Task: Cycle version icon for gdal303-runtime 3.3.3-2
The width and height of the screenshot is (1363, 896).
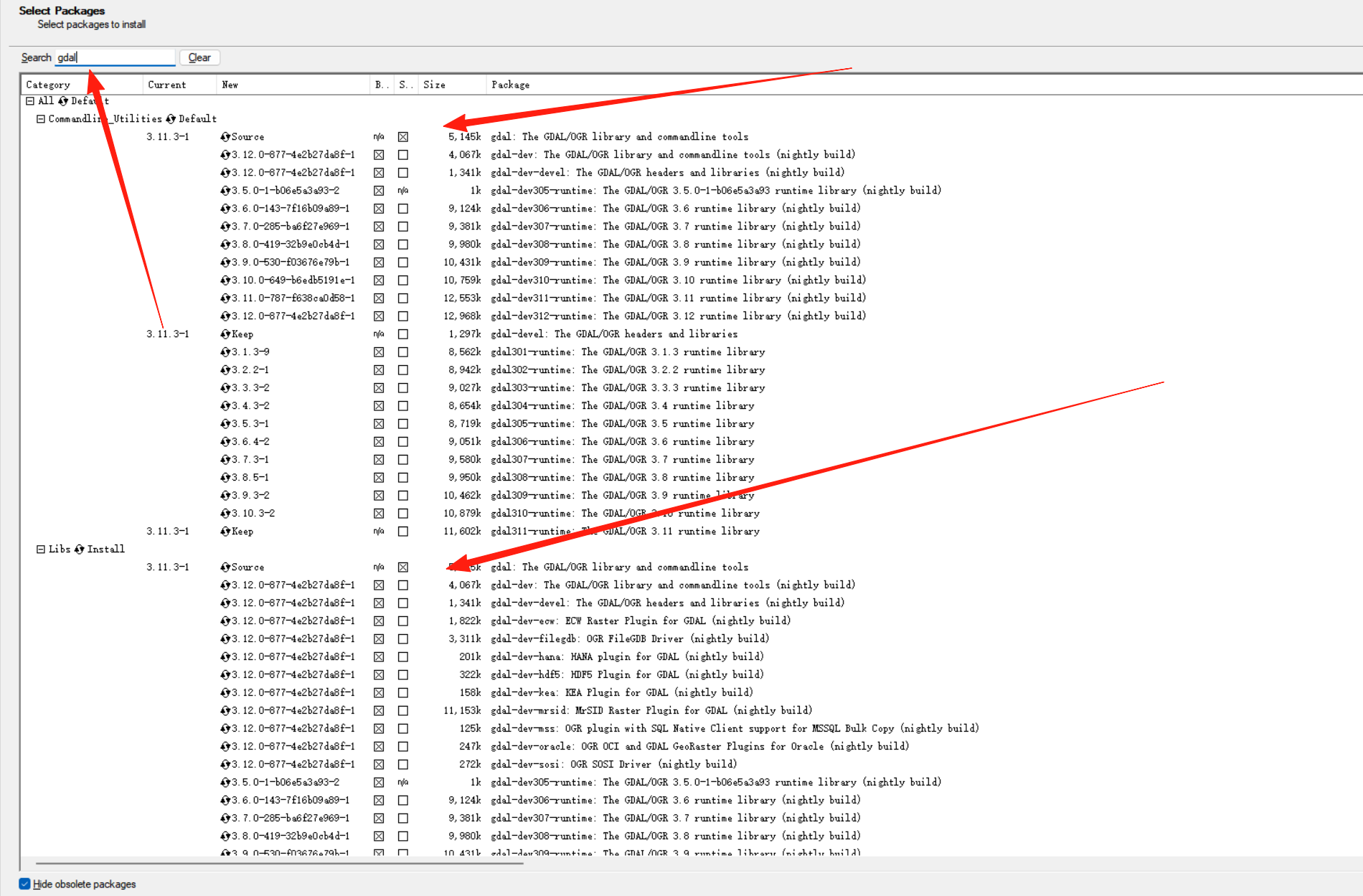Action: click(x=225, y=388)
